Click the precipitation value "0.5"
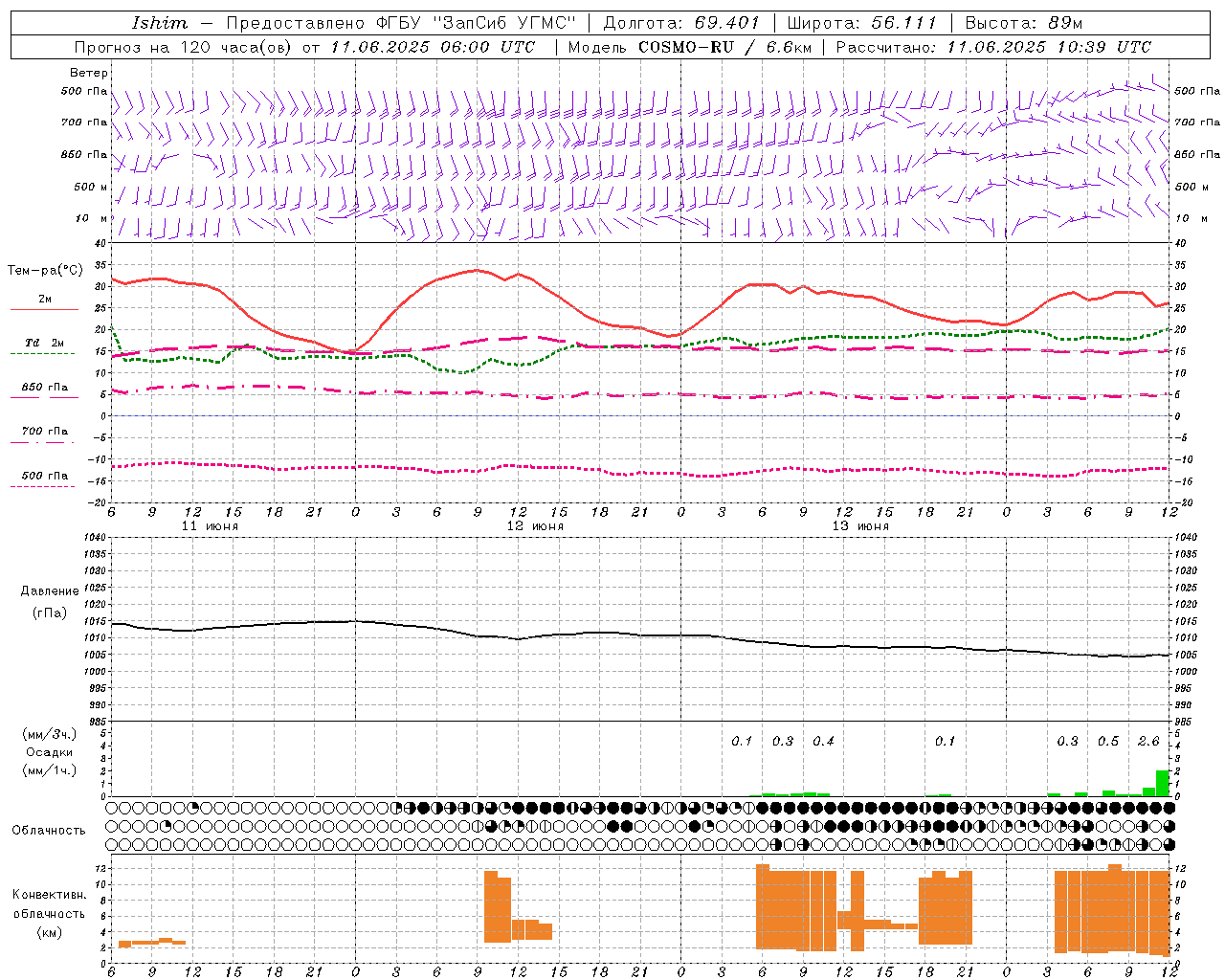 coord(1108,741)
